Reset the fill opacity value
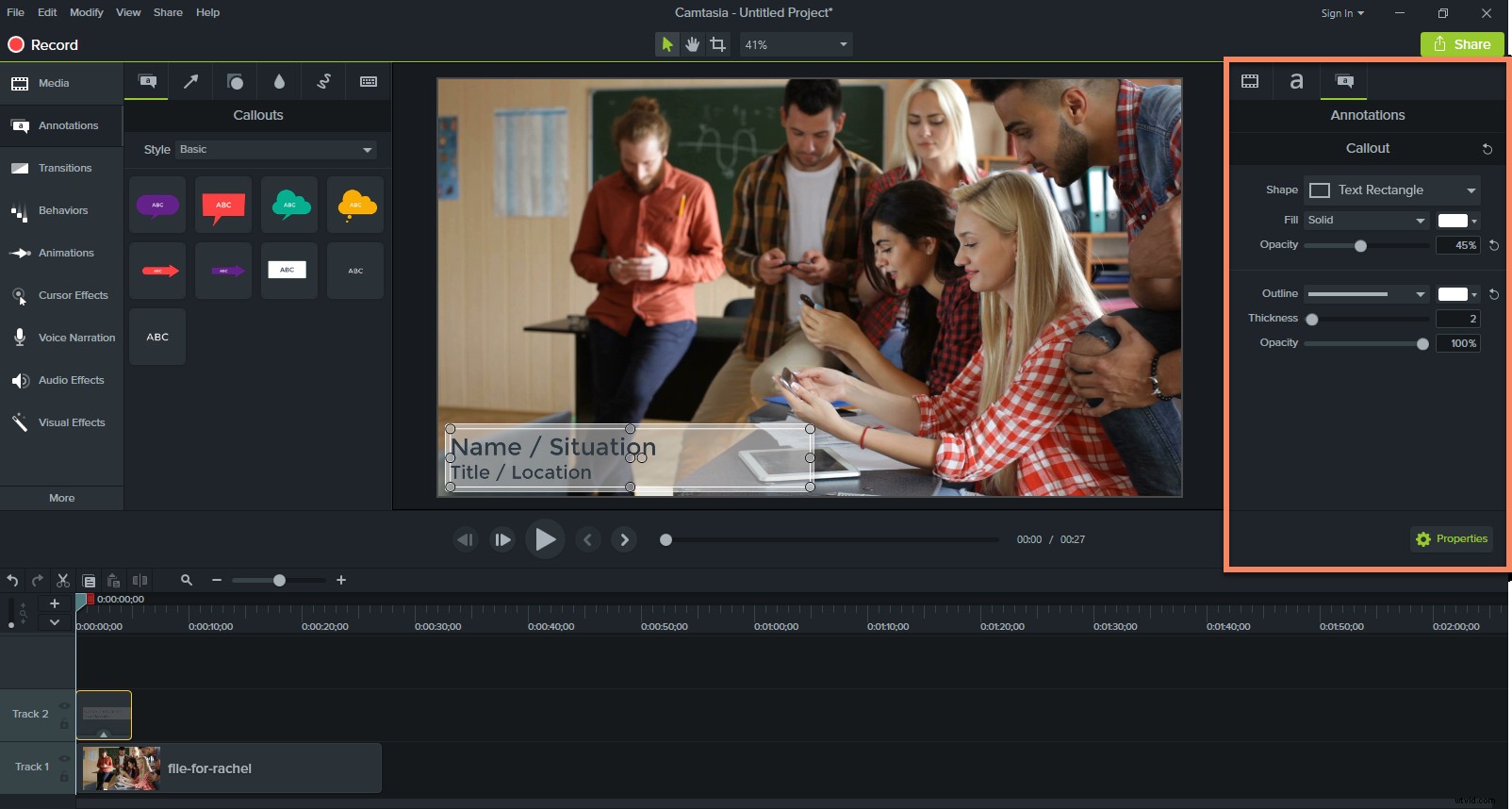Screen dimensions: 1512x809 tap(1494, 245)
